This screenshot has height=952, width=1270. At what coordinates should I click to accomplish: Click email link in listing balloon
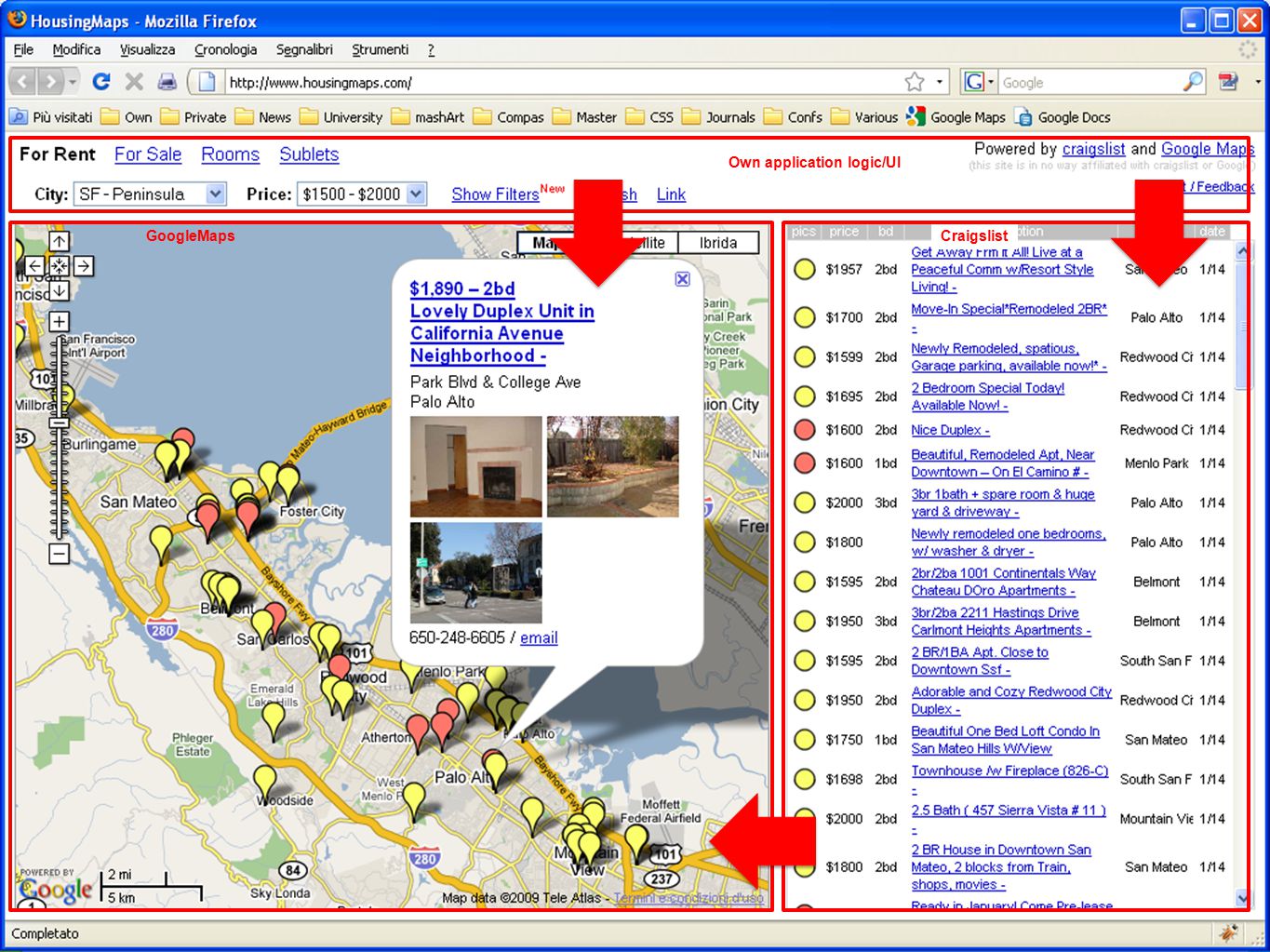click(x=539, y=638)
